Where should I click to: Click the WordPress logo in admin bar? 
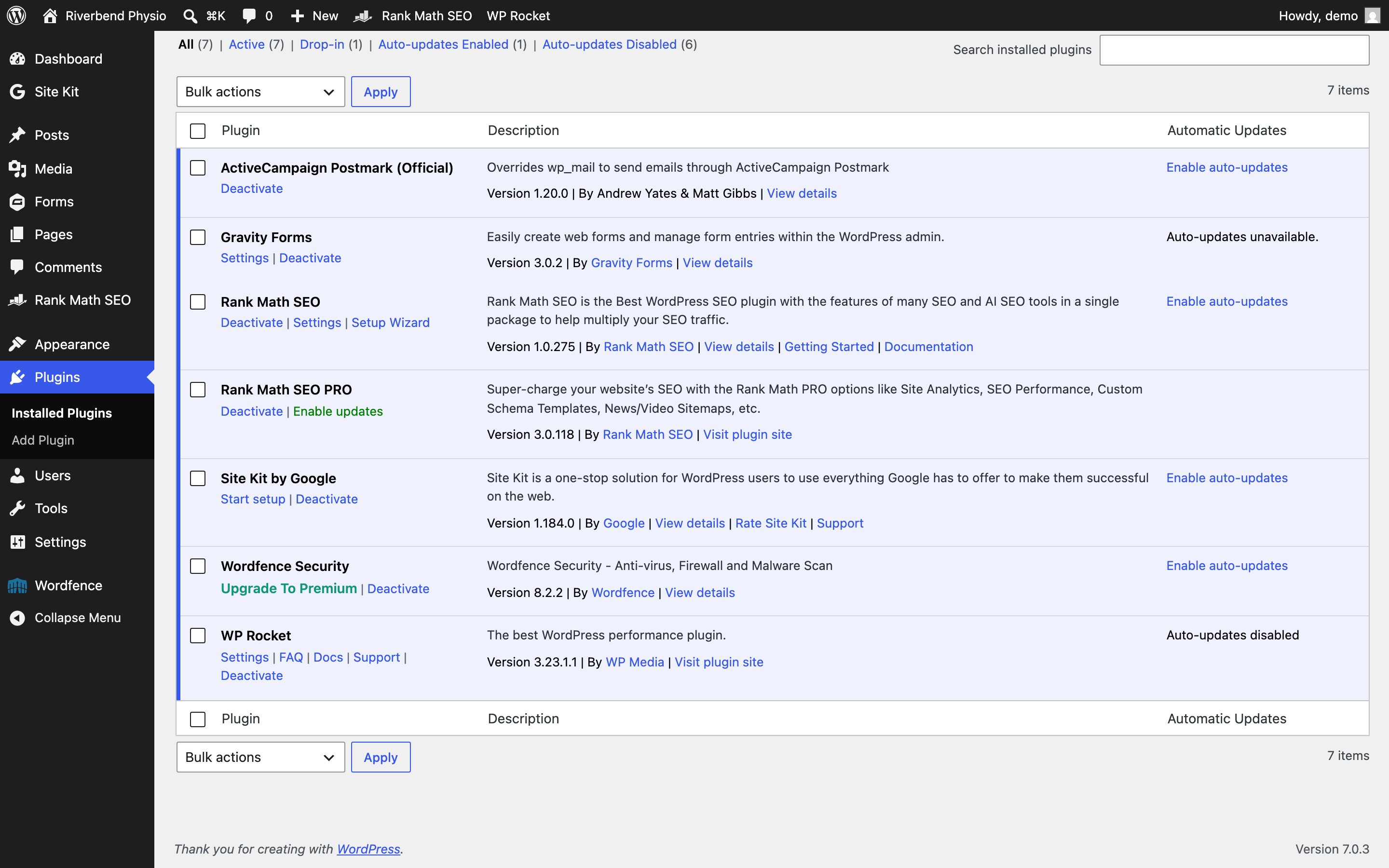(17, 15)
